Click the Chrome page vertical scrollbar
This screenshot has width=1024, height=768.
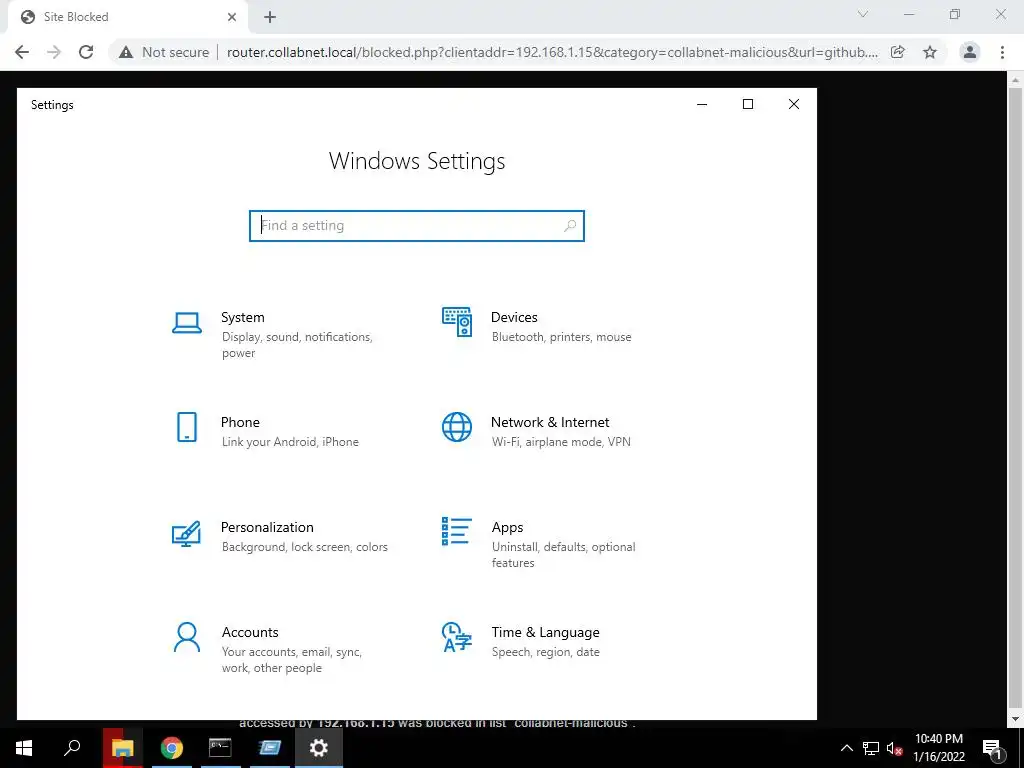click(x=1016, y=400)
